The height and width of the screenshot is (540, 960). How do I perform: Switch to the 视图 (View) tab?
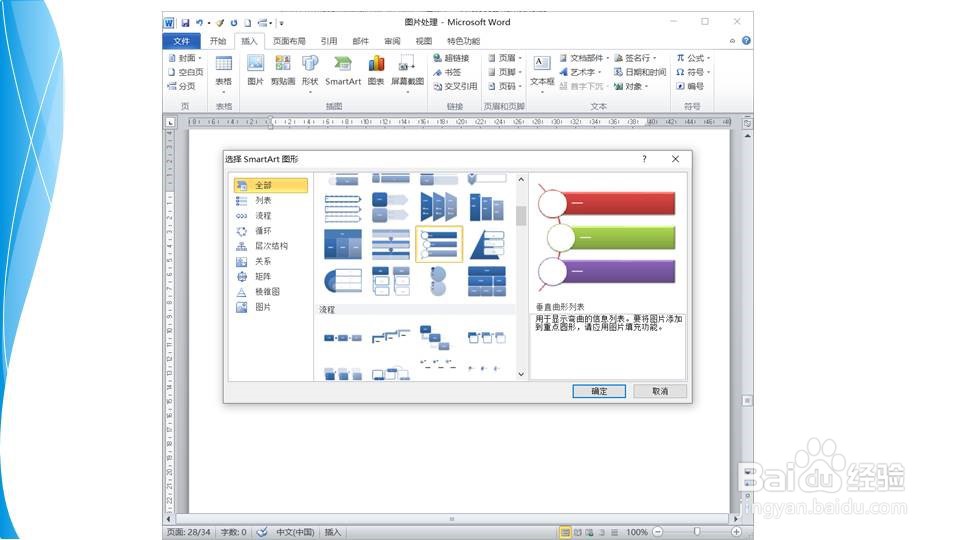(x=424, y=41)
